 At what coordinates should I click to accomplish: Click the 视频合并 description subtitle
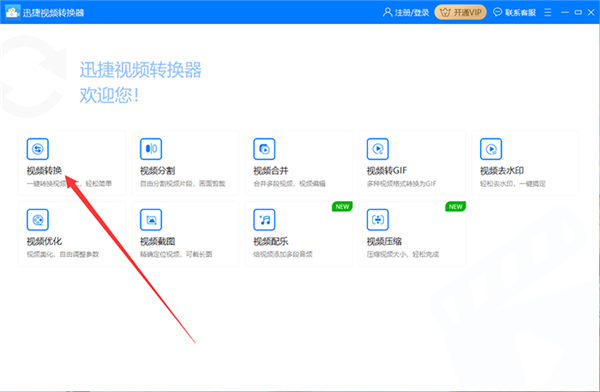[289, 184]
